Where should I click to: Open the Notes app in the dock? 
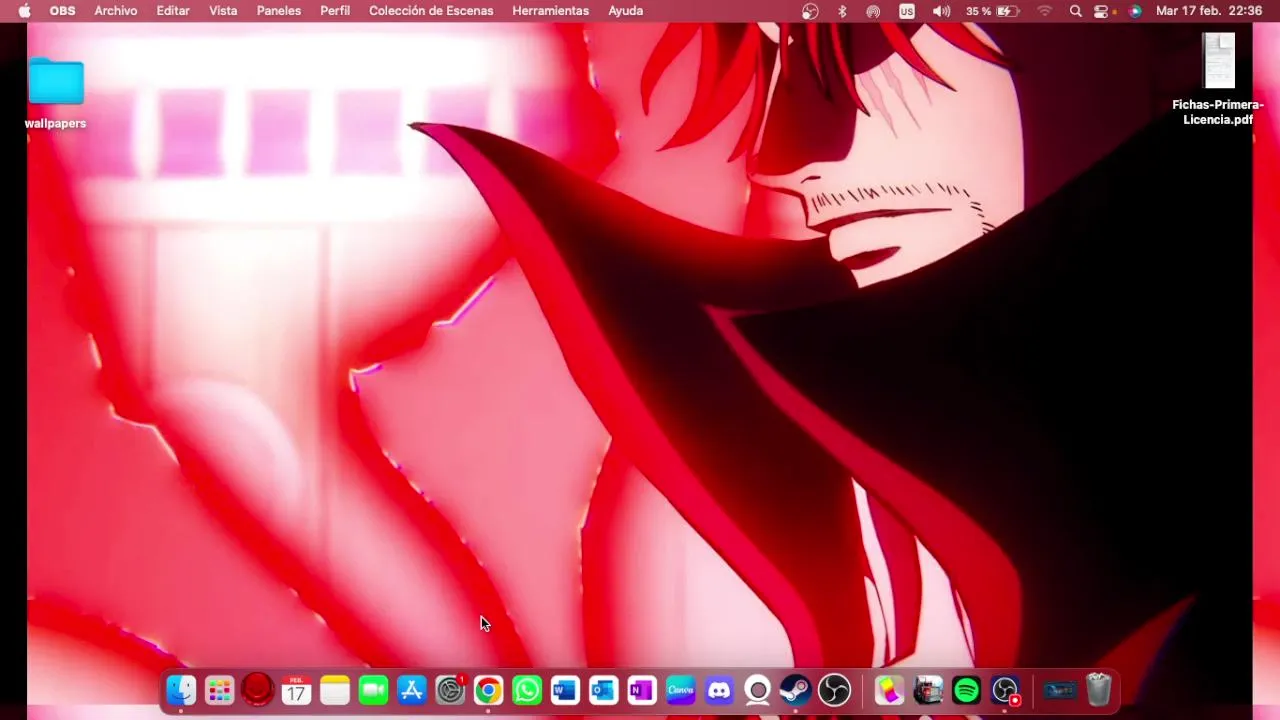pos(335,690)
